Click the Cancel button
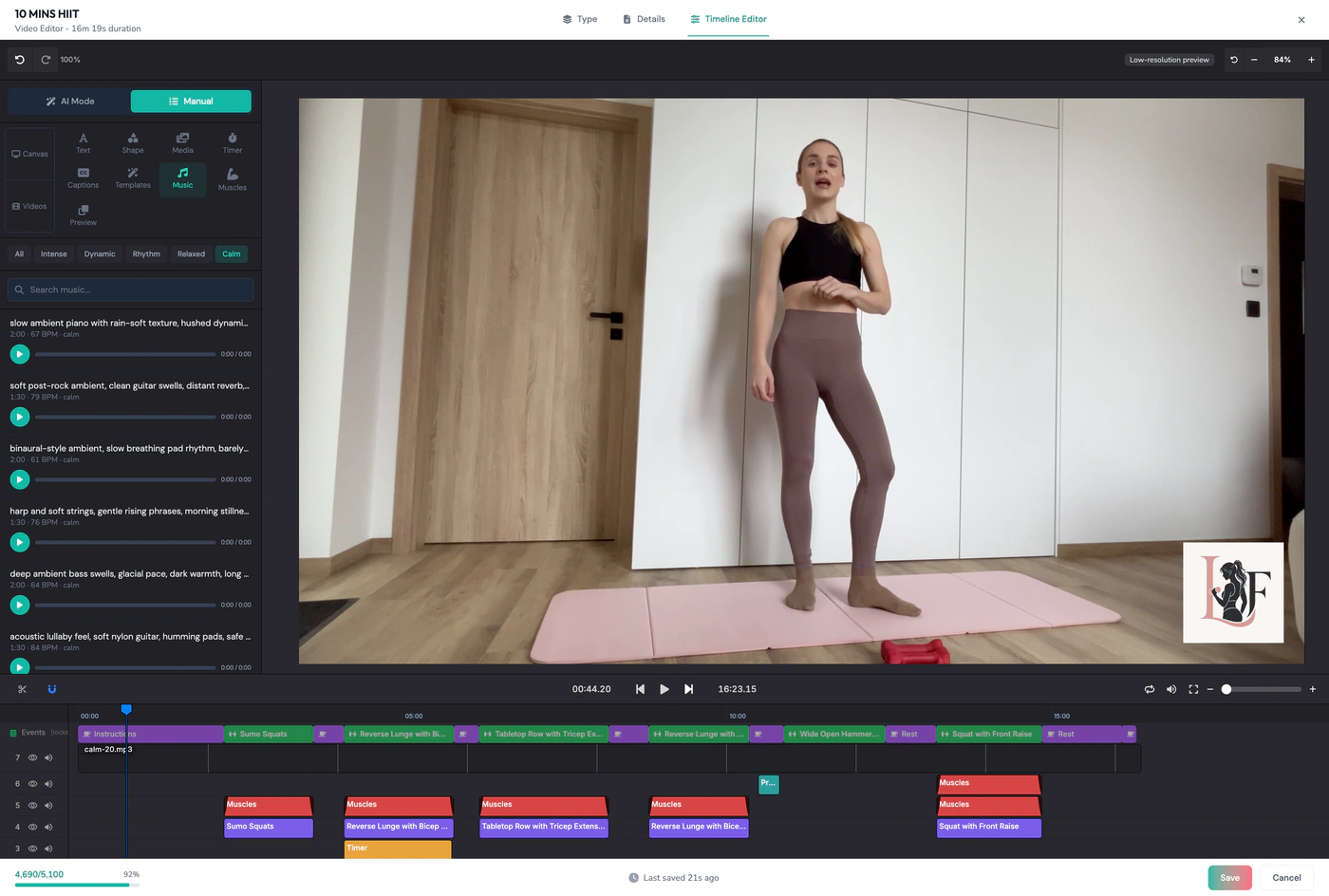 tap(1286, 878)
